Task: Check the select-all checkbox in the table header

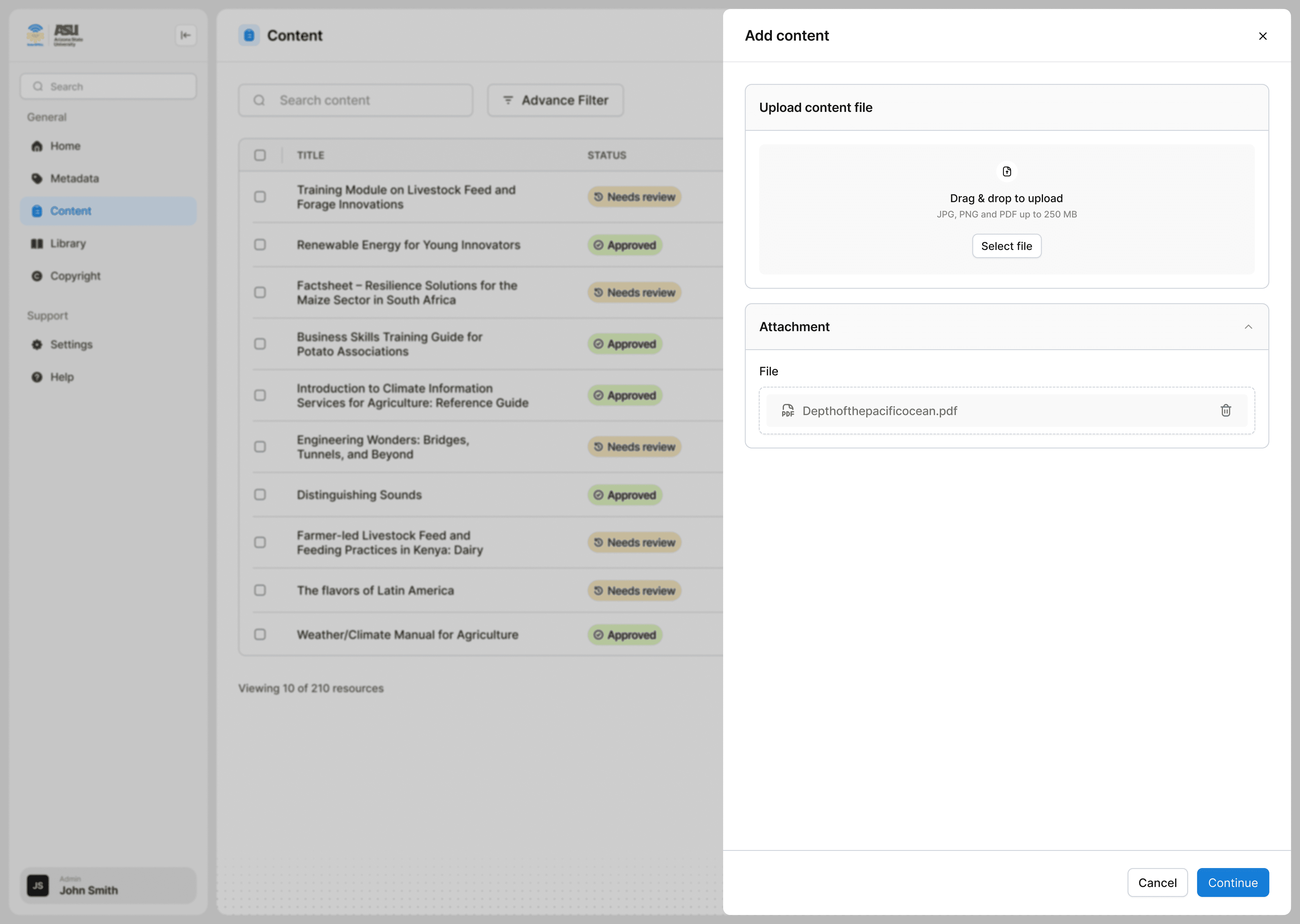Action: (x=260, y=155)
